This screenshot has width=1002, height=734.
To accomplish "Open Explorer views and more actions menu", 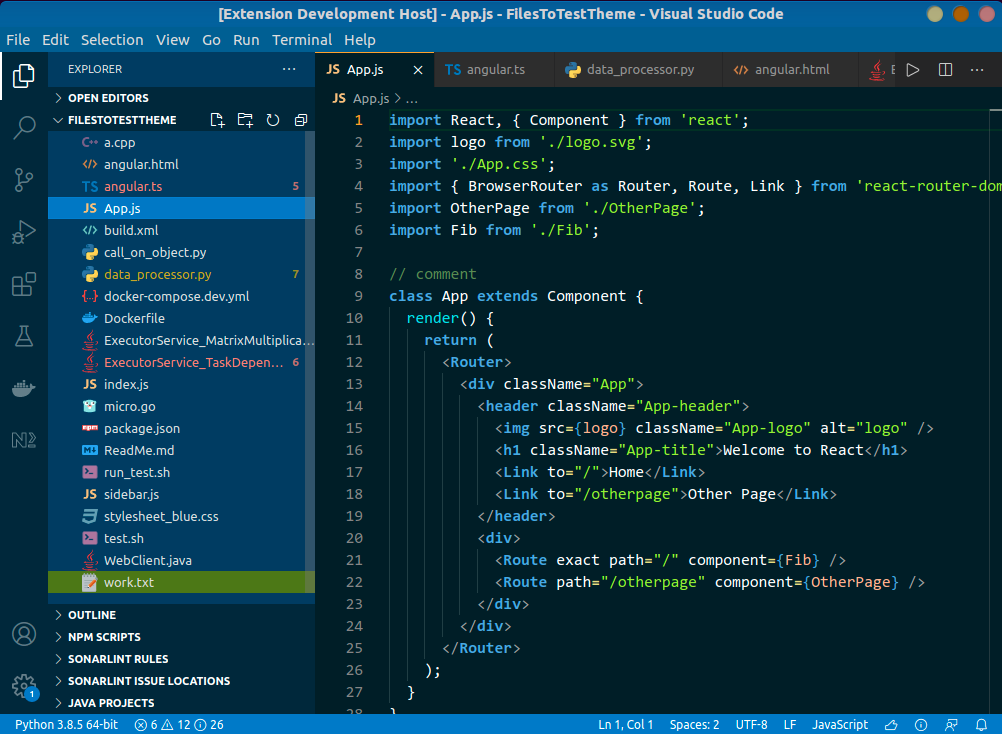I will click(289, 69).
